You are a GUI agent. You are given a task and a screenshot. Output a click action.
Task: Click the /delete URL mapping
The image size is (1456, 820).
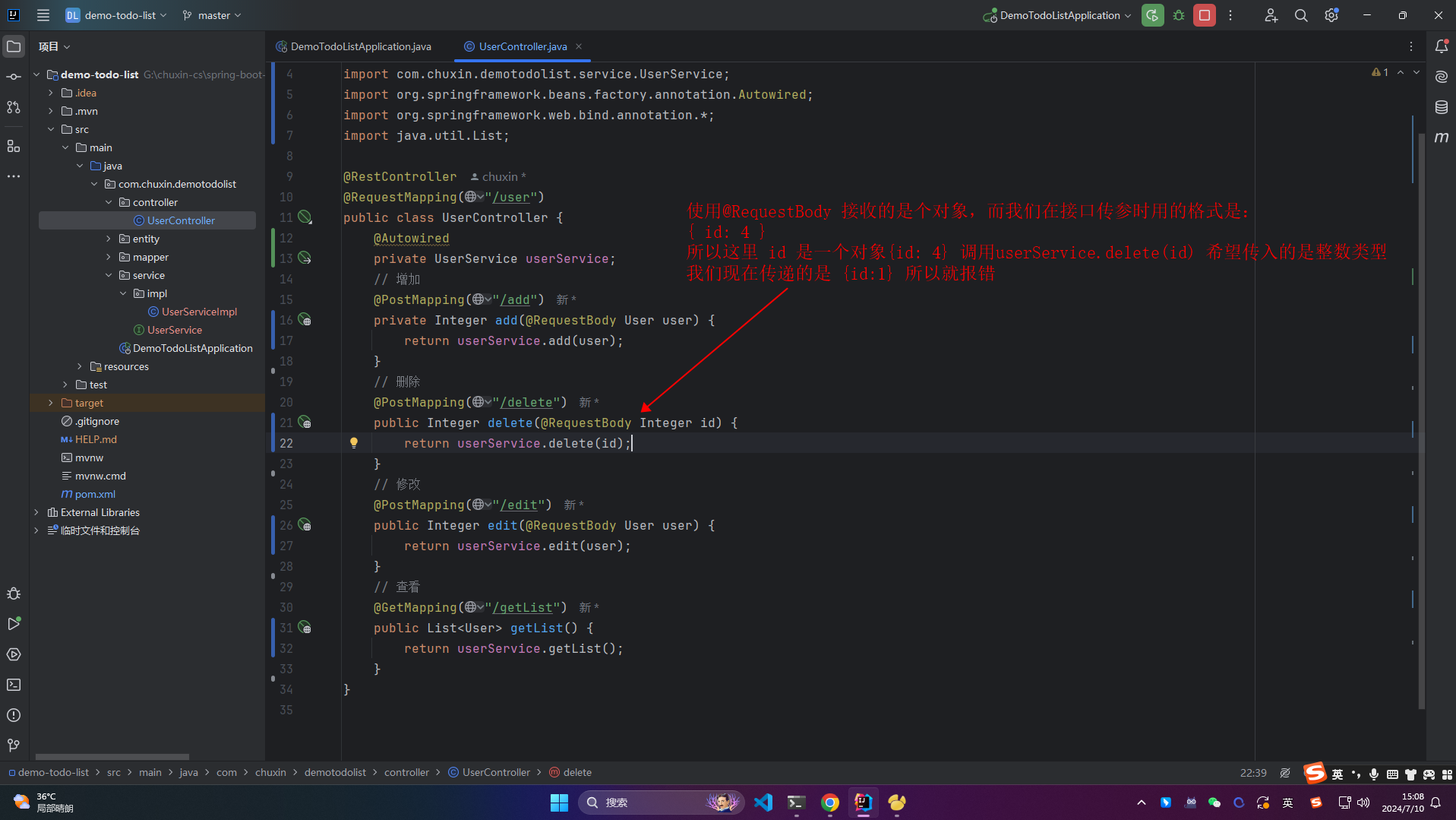[x=526, y=402]
